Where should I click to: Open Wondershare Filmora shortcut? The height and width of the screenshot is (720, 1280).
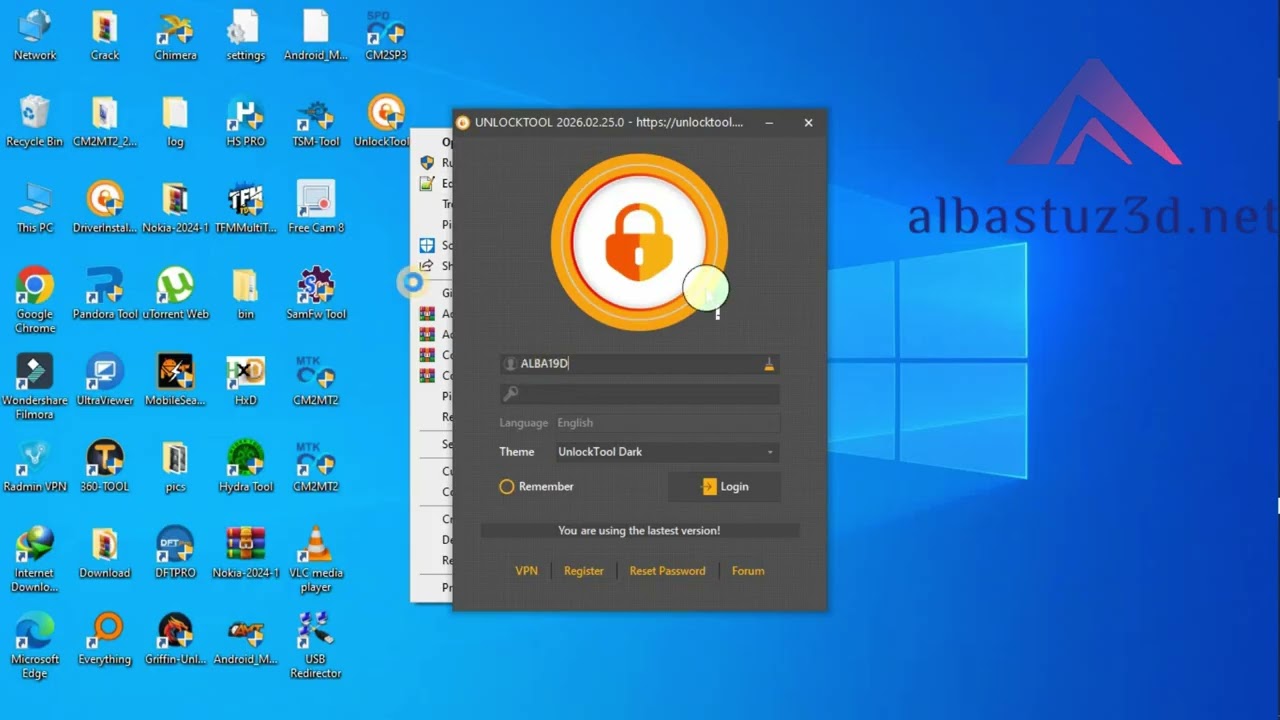click(35, 386)
